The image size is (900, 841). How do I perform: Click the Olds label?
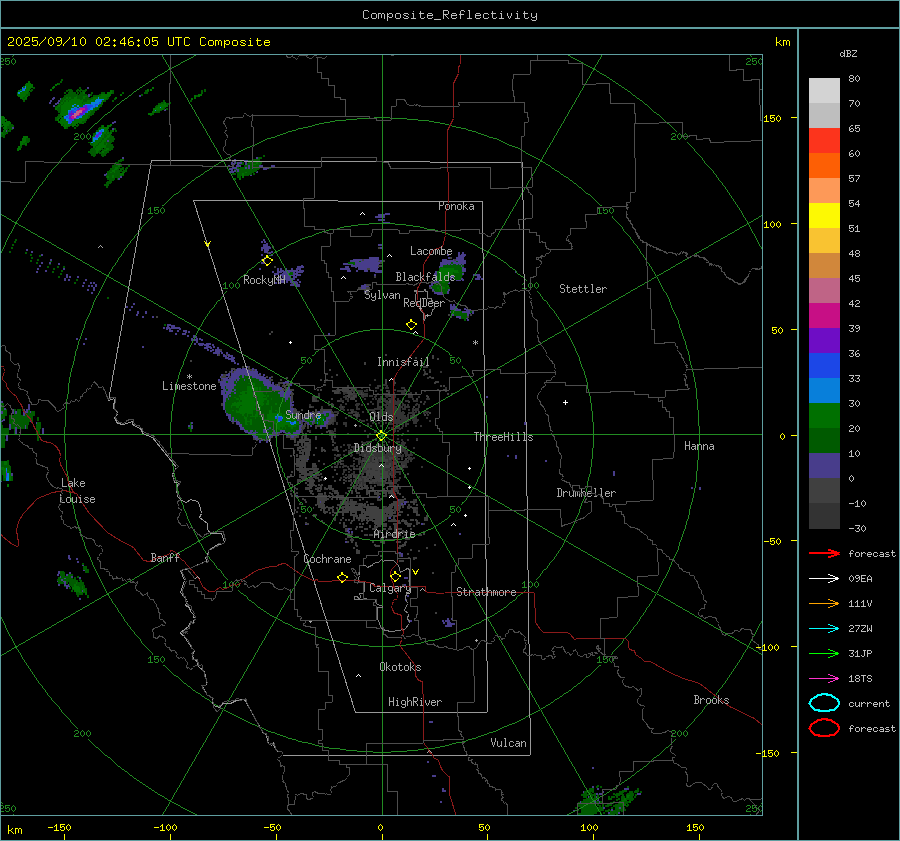pos(381,417)
